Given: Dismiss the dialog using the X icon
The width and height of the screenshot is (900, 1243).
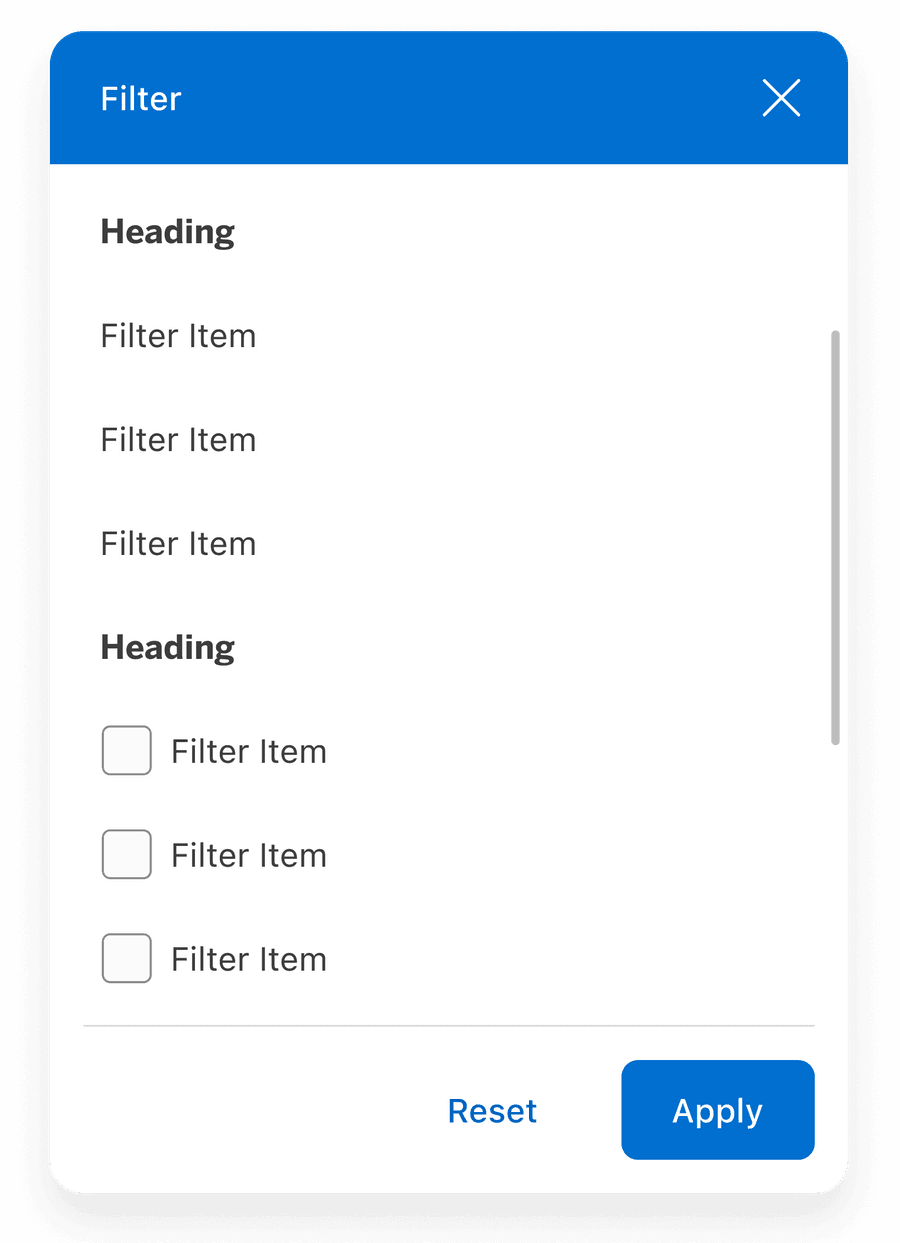Looking at the screenshot, I should click(x=781, y=98).
